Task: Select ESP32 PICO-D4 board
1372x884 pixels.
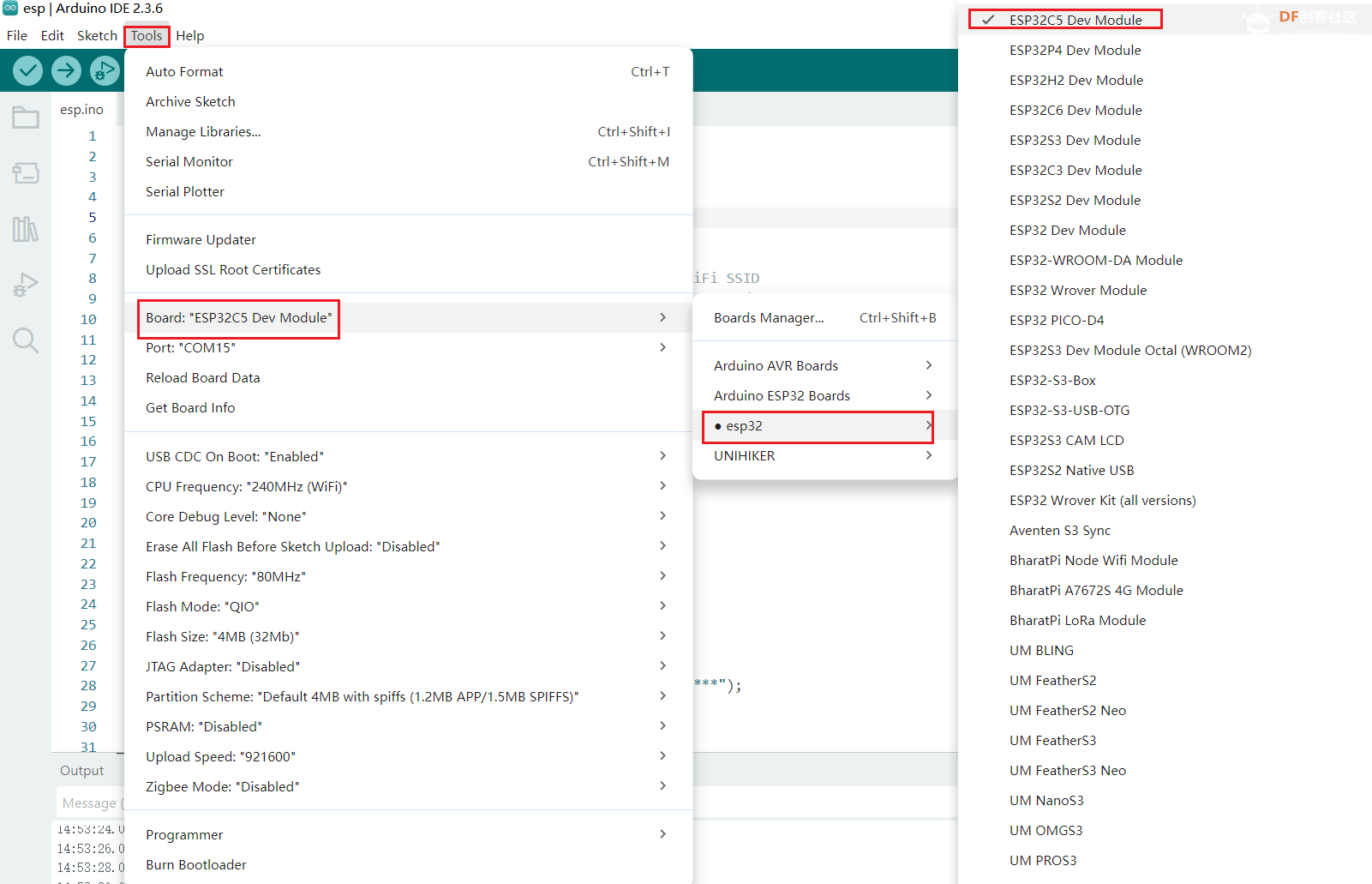Action: click(1165, 321)
